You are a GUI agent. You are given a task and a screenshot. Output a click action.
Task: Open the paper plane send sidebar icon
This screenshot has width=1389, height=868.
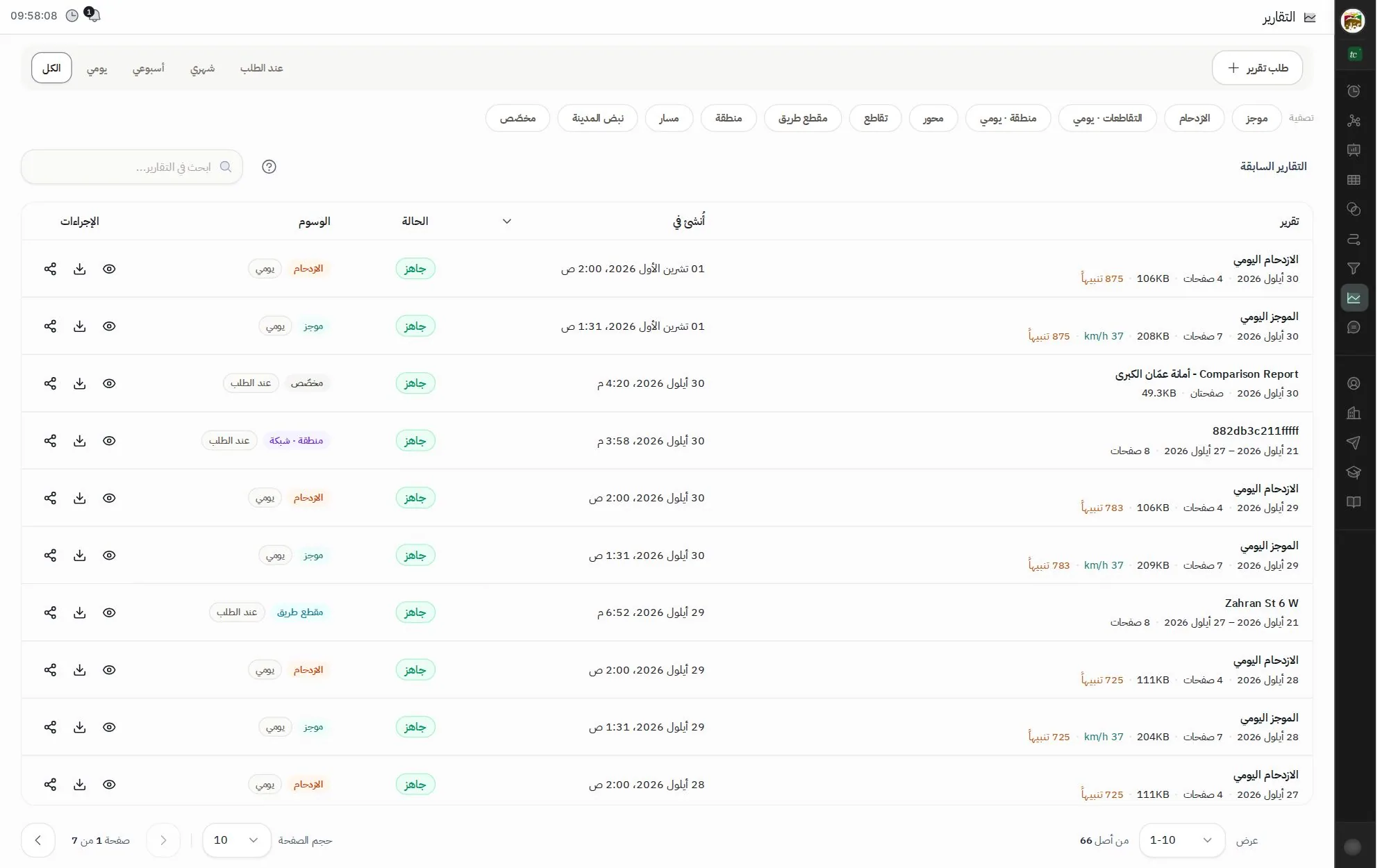[1354, 442]
